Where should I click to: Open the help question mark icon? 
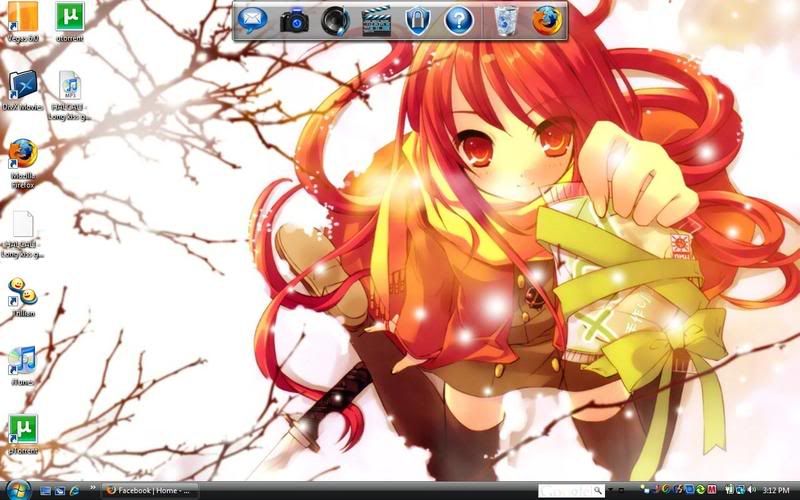[458, 20]
